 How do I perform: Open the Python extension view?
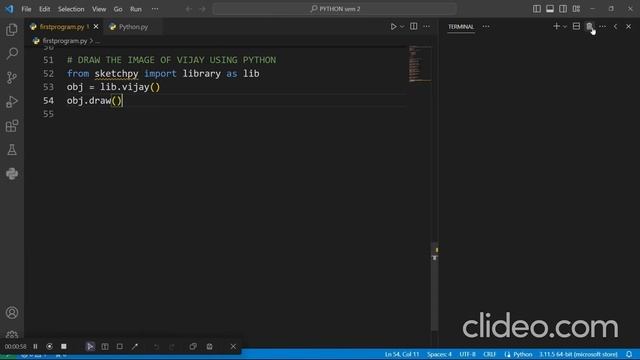click(x=12, y=174)
